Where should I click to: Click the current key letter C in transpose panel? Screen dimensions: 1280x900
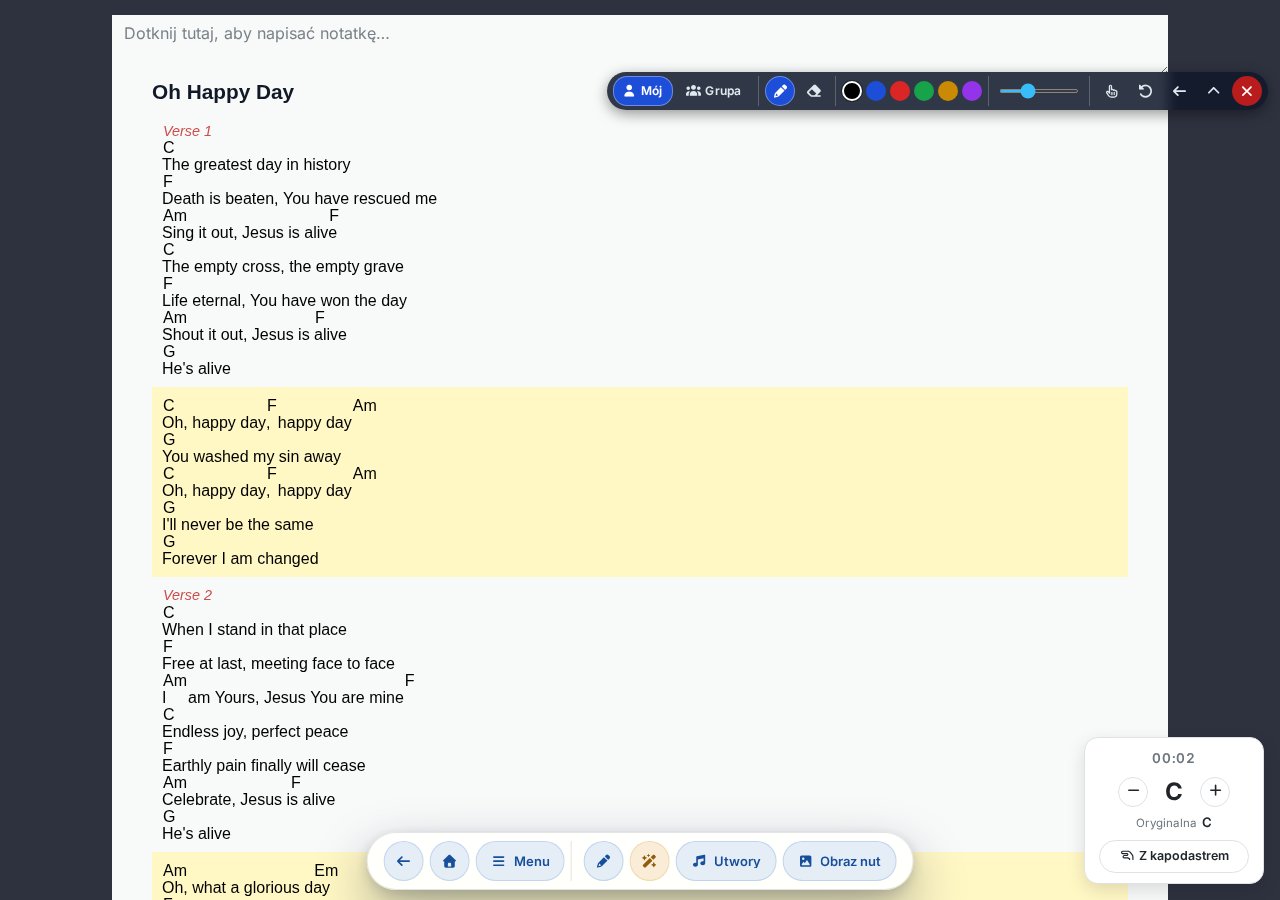point(1174,792)
